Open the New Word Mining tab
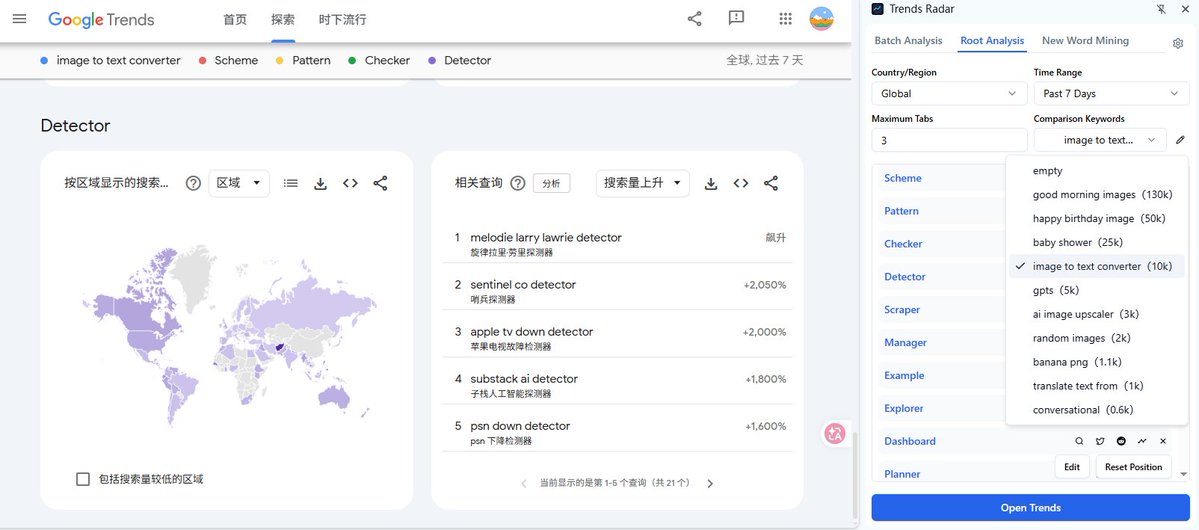 [1085, 41]
